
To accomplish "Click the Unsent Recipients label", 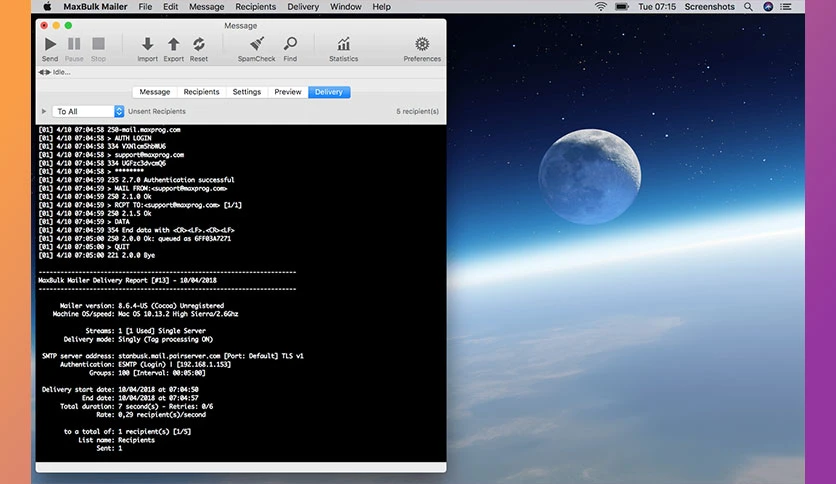I will 157,111.
